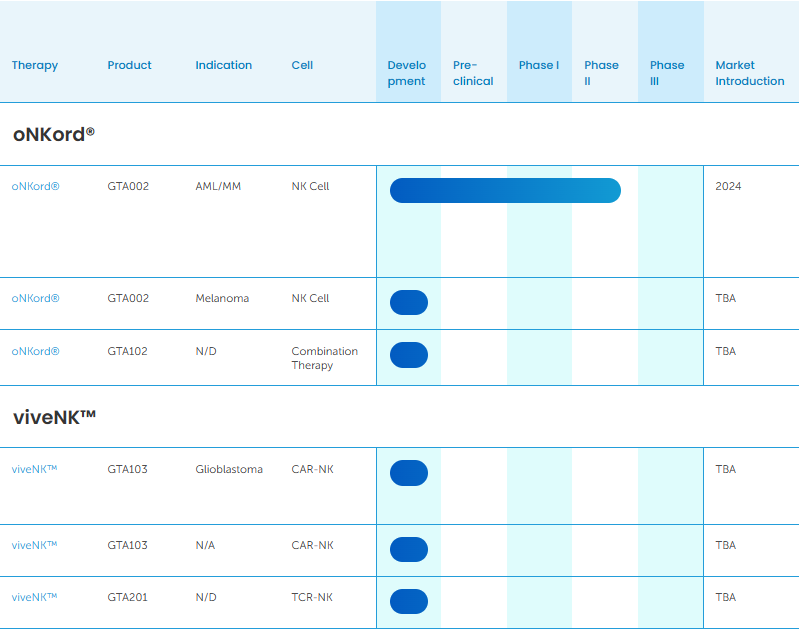Click the GTA201 product cell

tap(127, 597)
